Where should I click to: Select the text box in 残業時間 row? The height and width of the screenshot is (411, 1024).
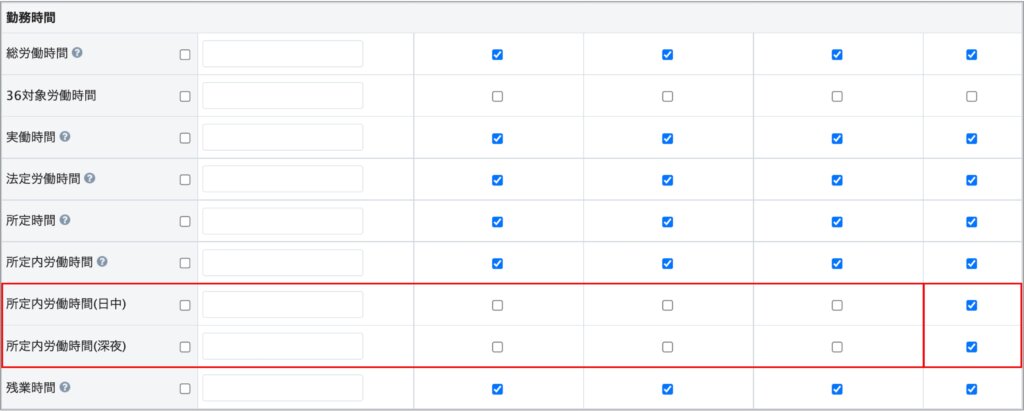click(x=282, y=388)
